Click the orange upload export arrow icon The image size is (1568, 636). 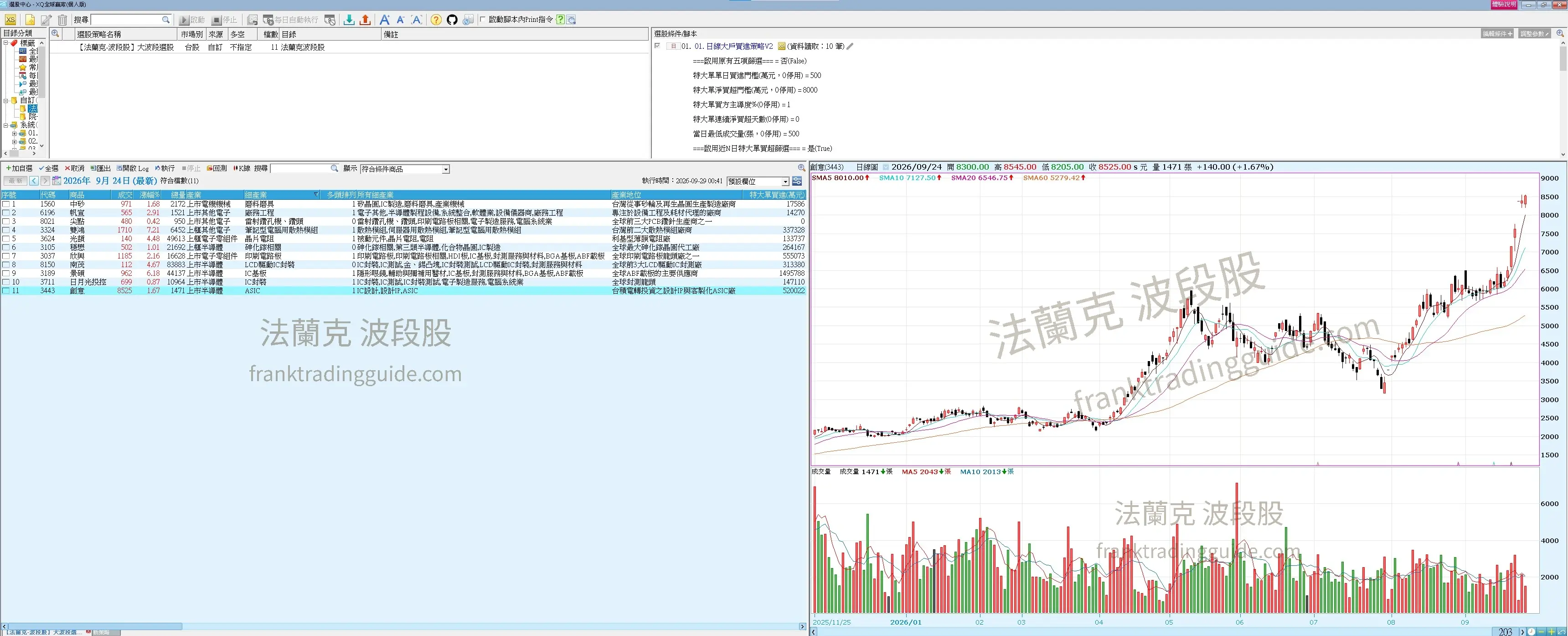tap(365, 20)
